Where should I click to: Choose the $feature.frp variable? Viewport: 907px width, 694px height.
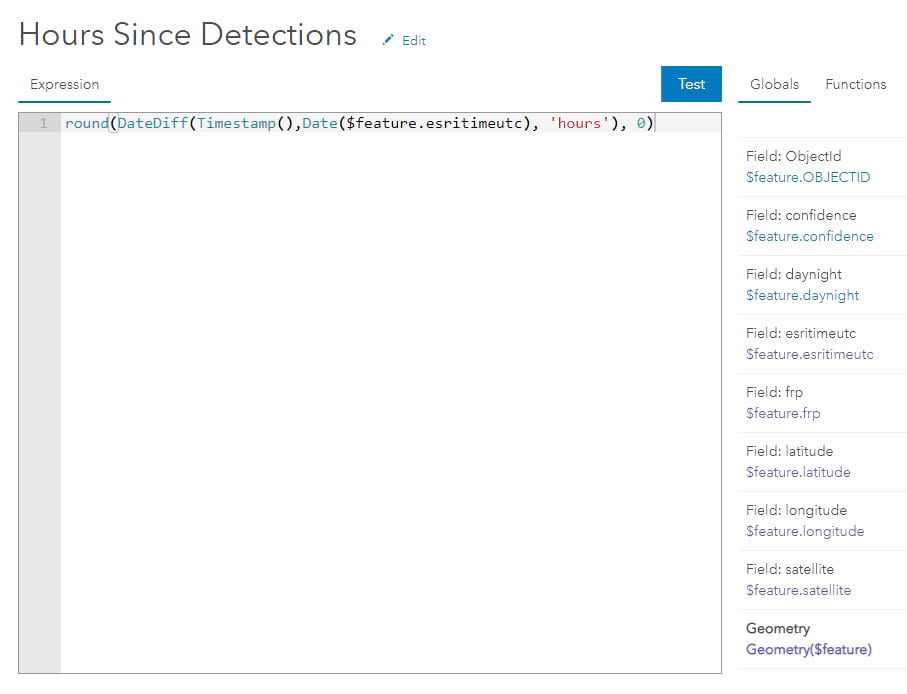782,413
